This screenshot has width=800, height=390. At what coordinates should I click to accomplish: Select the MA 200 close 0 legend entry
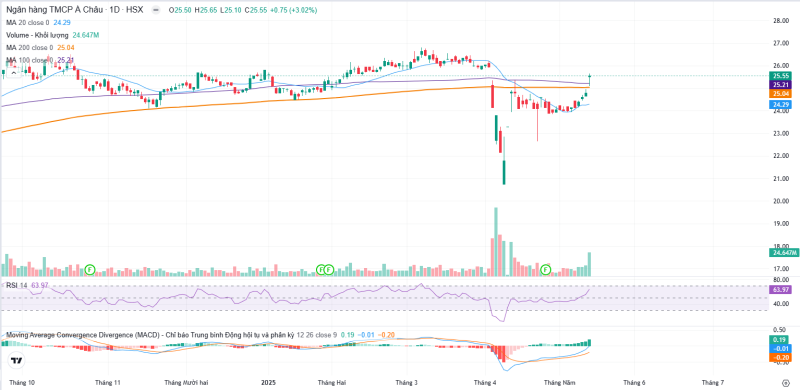coord(30,47)
